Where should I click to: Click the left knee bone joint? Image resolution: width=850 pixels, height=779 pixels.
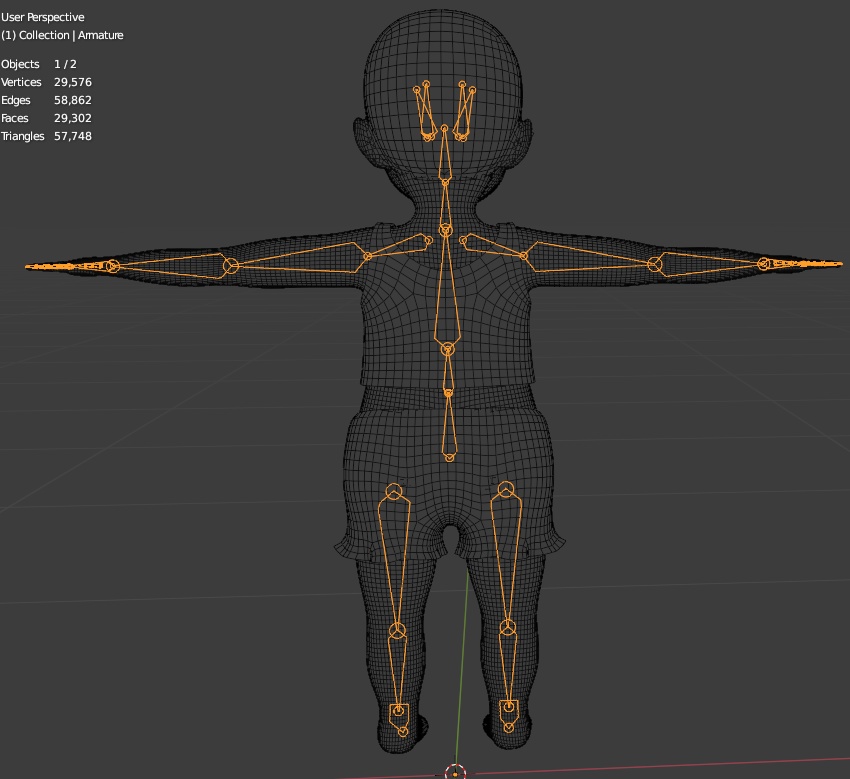click(506, 630)
